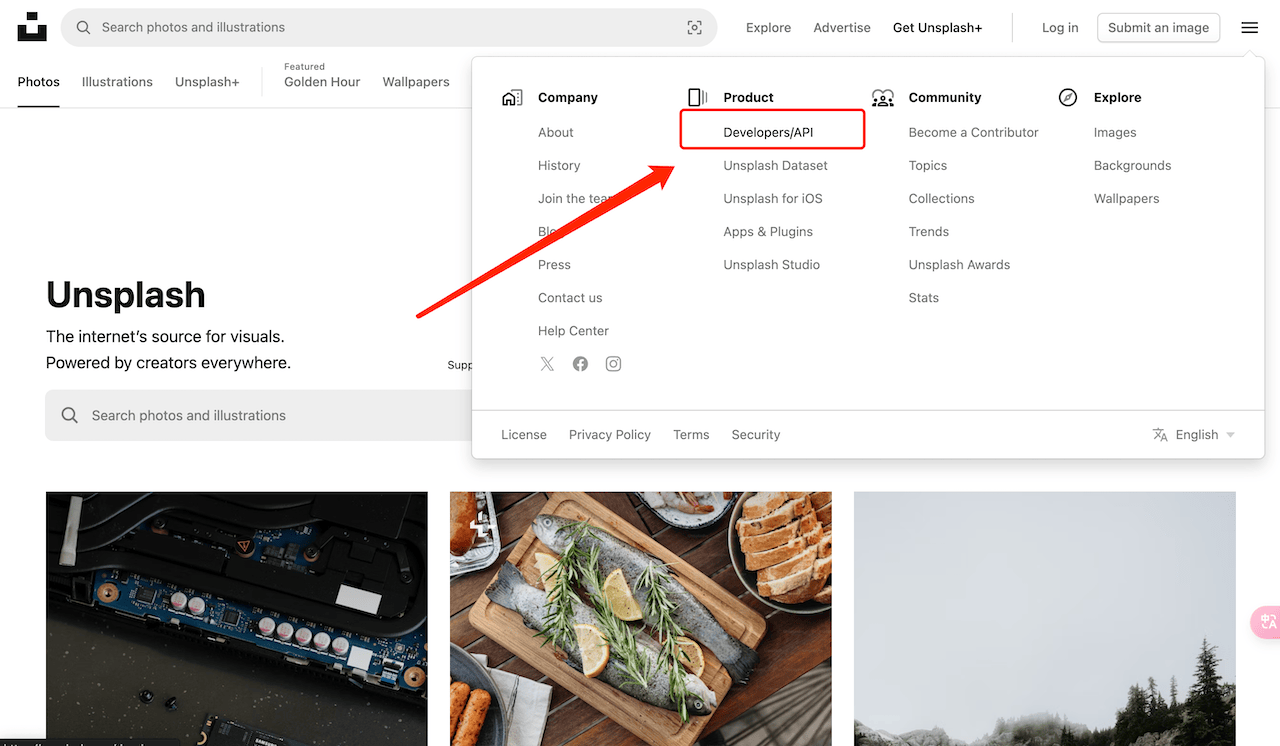Select Press in the Company menu
The image size is (1280, 746).
tap(554, 265)
